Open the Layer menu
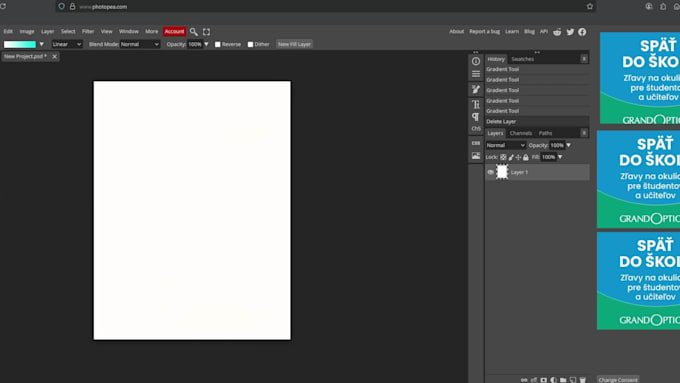This screenshot has width=680, height=383. (48, 32)
